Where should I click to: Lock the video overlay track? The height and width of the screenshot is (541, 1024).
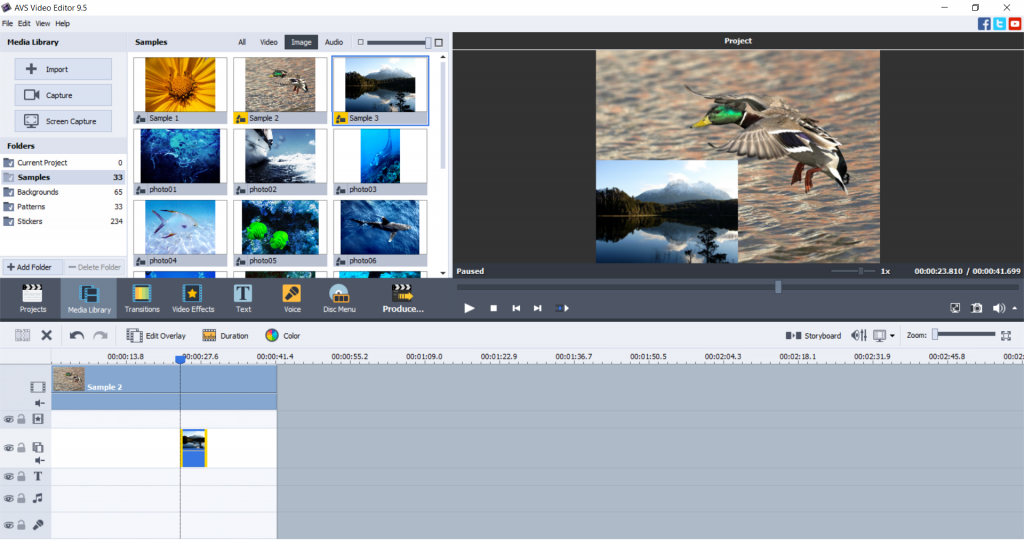[x=21, y=448]
